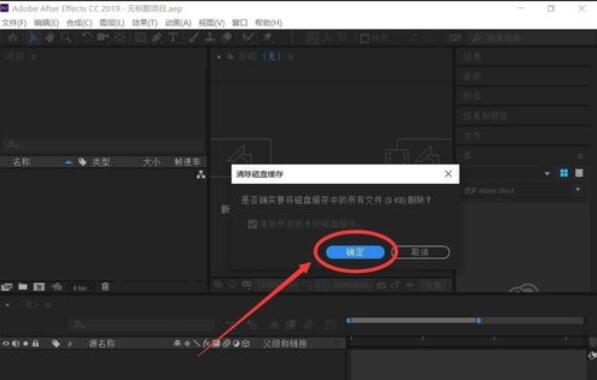Open the library selection dropdown arrow
The height and width of the screenshot is (380, 597).
[547, 174]
